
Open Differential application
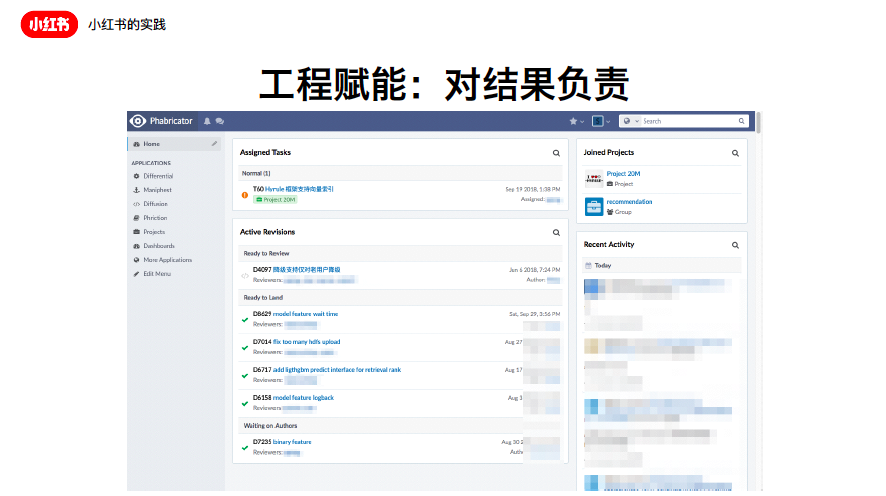point(158,176)
